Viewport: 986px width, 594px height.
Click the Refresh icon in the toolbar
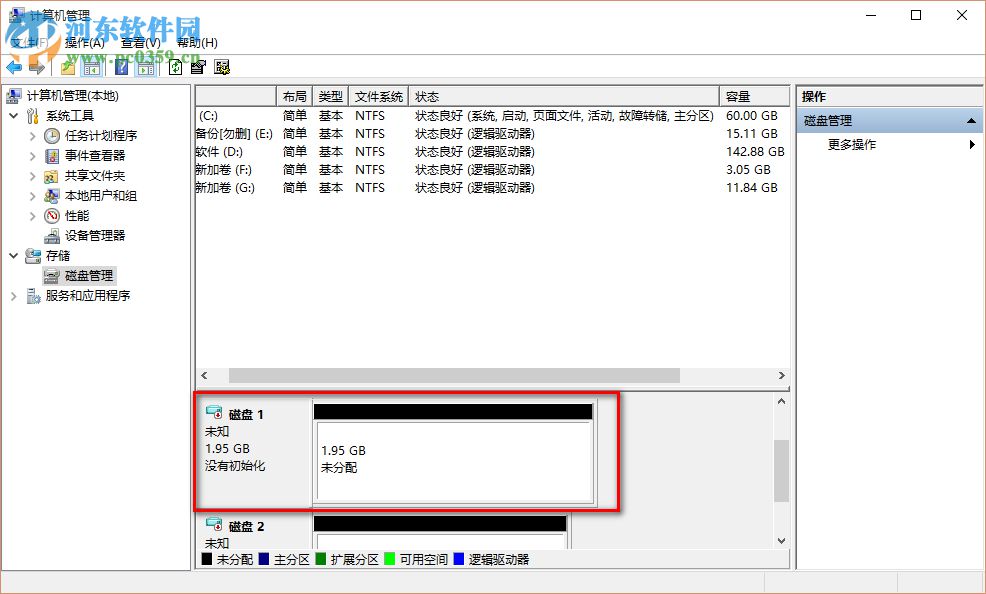[x=174, y=67]
